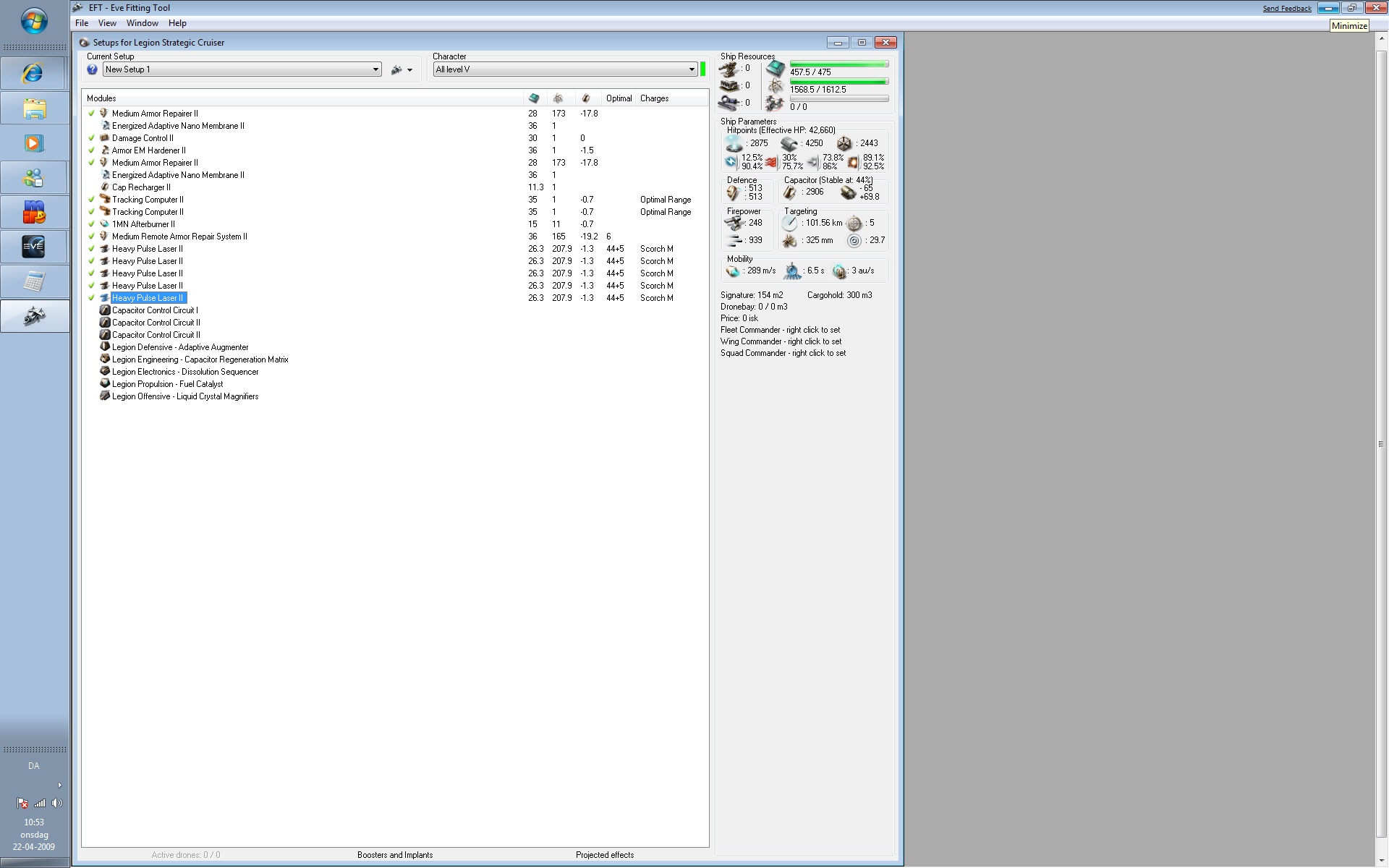Click the 1MN Afterburner II module icon

click(104, 224)
